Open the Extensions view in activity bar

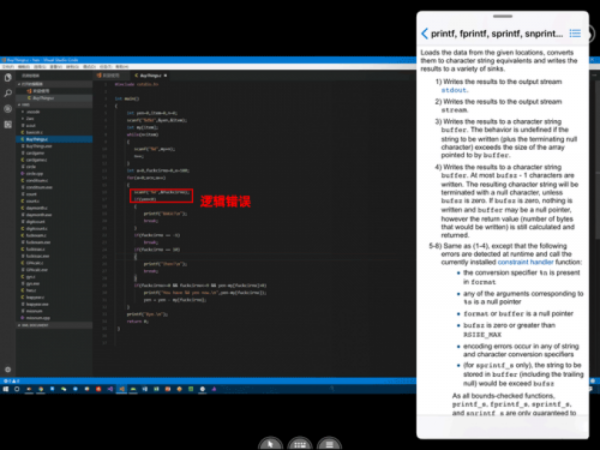[8, 125]
